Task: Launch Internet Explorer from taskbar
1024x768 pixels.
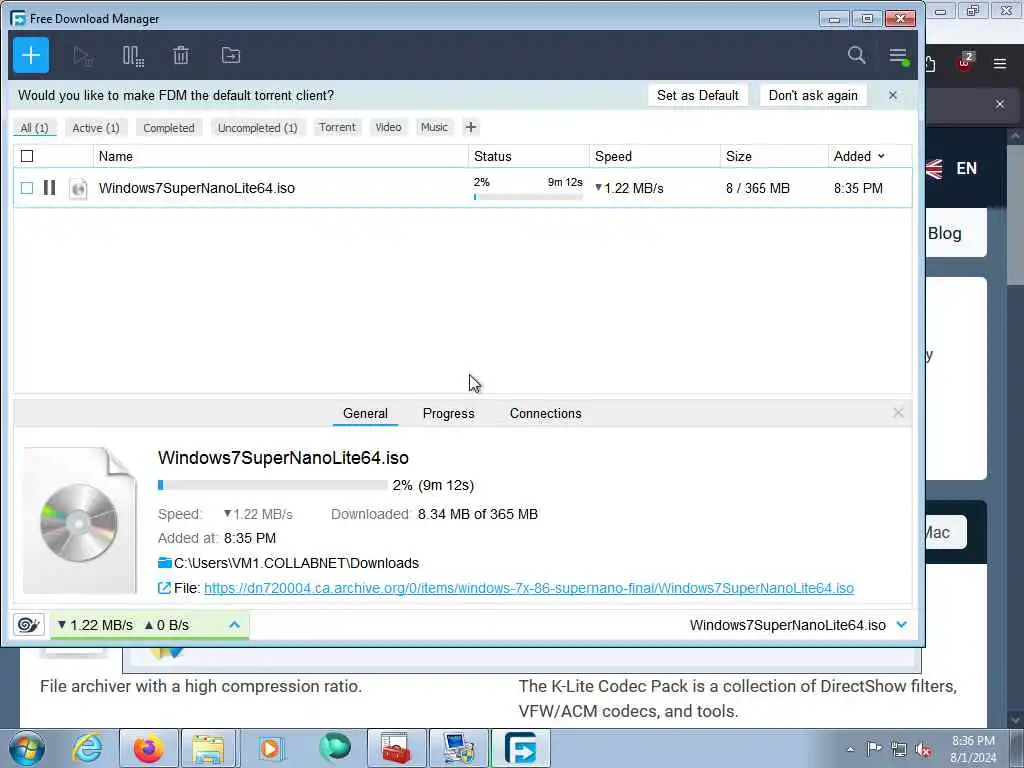Action: coord(87,748)
